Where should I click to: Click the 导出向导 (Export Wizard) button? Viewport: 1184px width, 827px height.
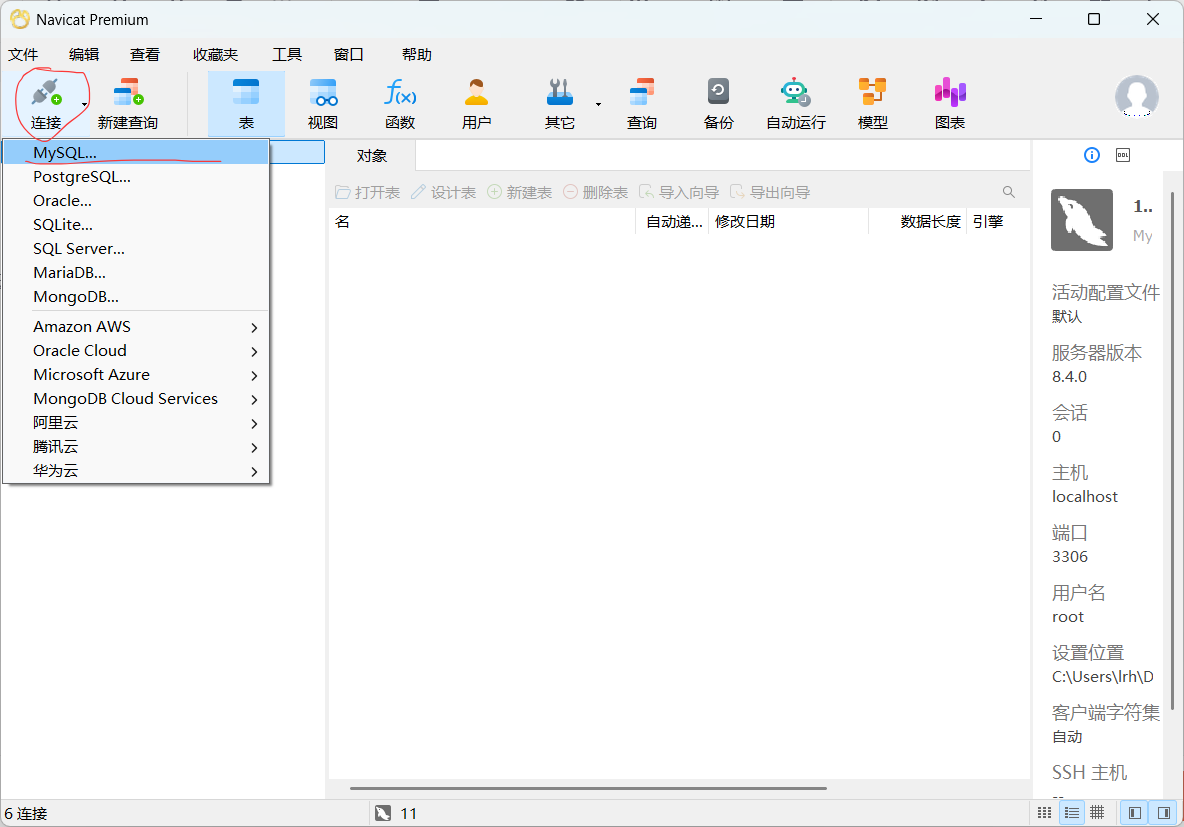[x=770, y=193]
